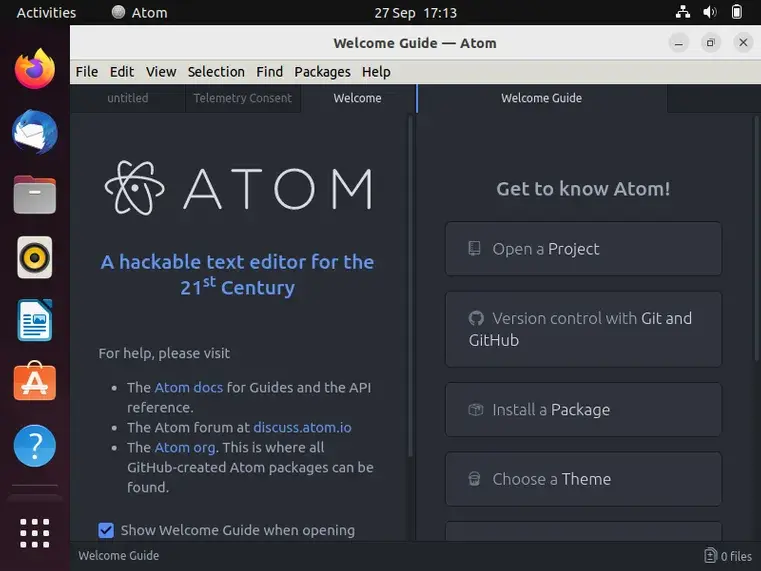
Task: Click the Atom app icon in top bar
Action: pos(118,12)
